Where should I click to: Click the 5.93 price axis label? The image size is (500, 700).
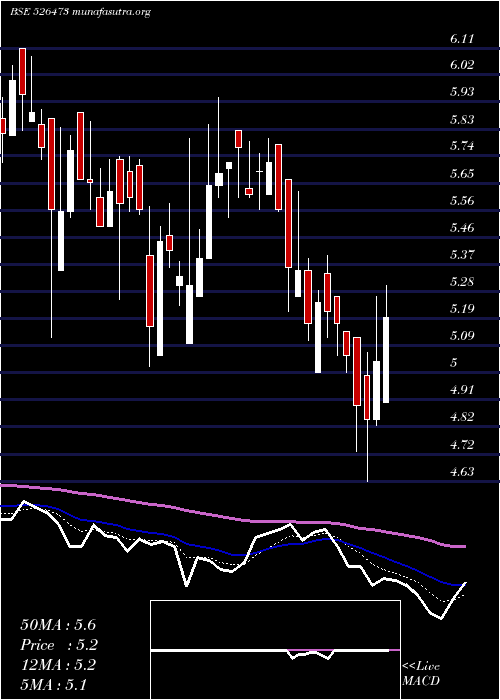coord(462,92)
